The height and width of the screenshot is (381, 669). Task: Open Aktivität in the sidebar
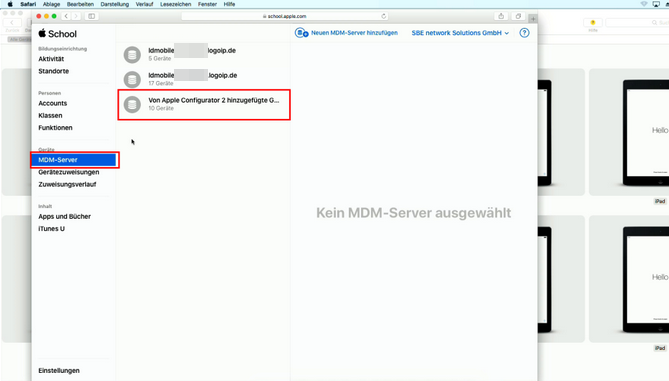tap(51, 59)
